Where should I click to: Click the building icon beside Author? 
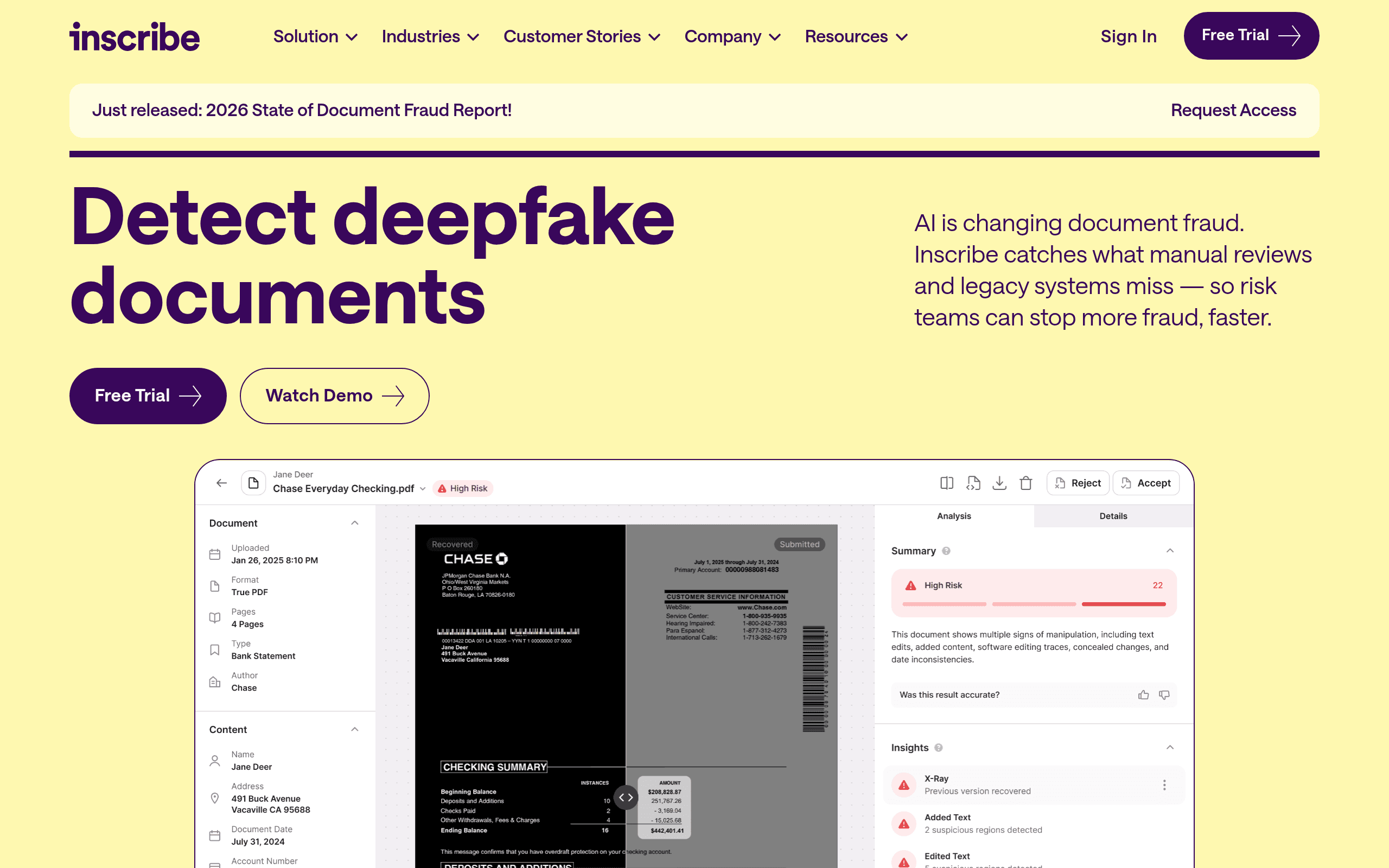pos(215,681)
